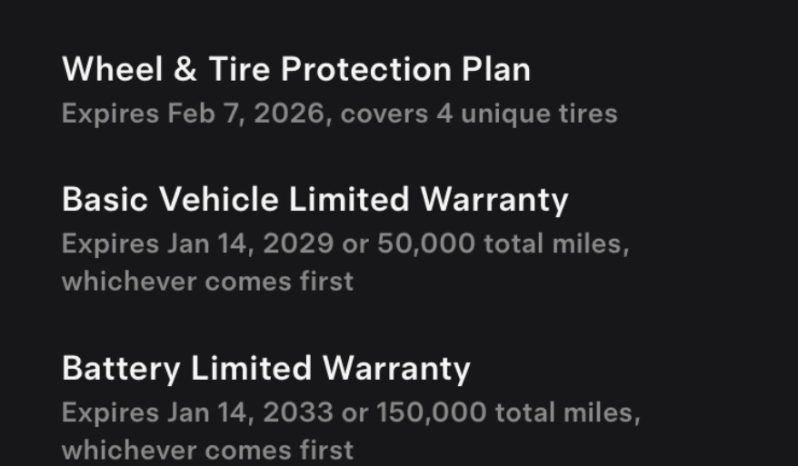Click the 'Expires Jan 14, 2029' detail line
This screenshot has height=466, width=798.
pyautogui.click(x=197, y=244)
